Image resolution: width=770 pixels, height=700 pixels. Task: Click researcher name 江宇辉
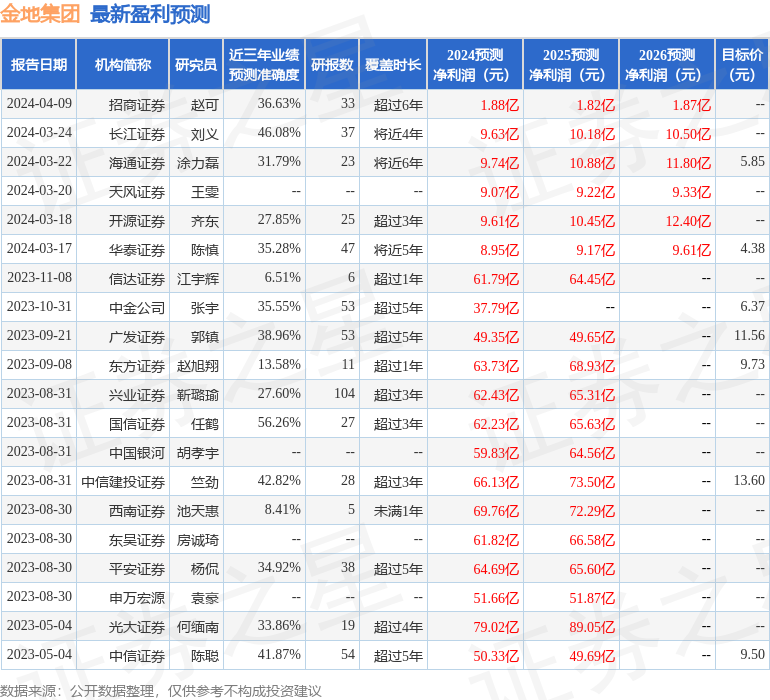tap(198, 279)
